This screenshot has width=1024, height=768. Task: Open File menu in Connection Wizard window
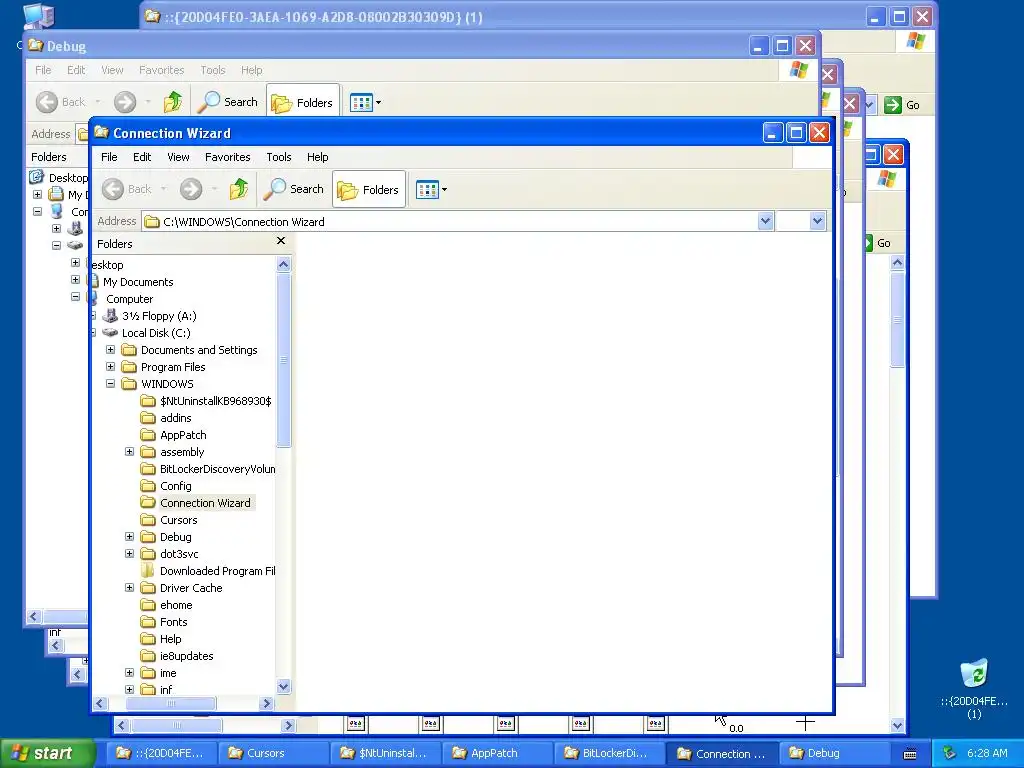click(x=109, y=157)
